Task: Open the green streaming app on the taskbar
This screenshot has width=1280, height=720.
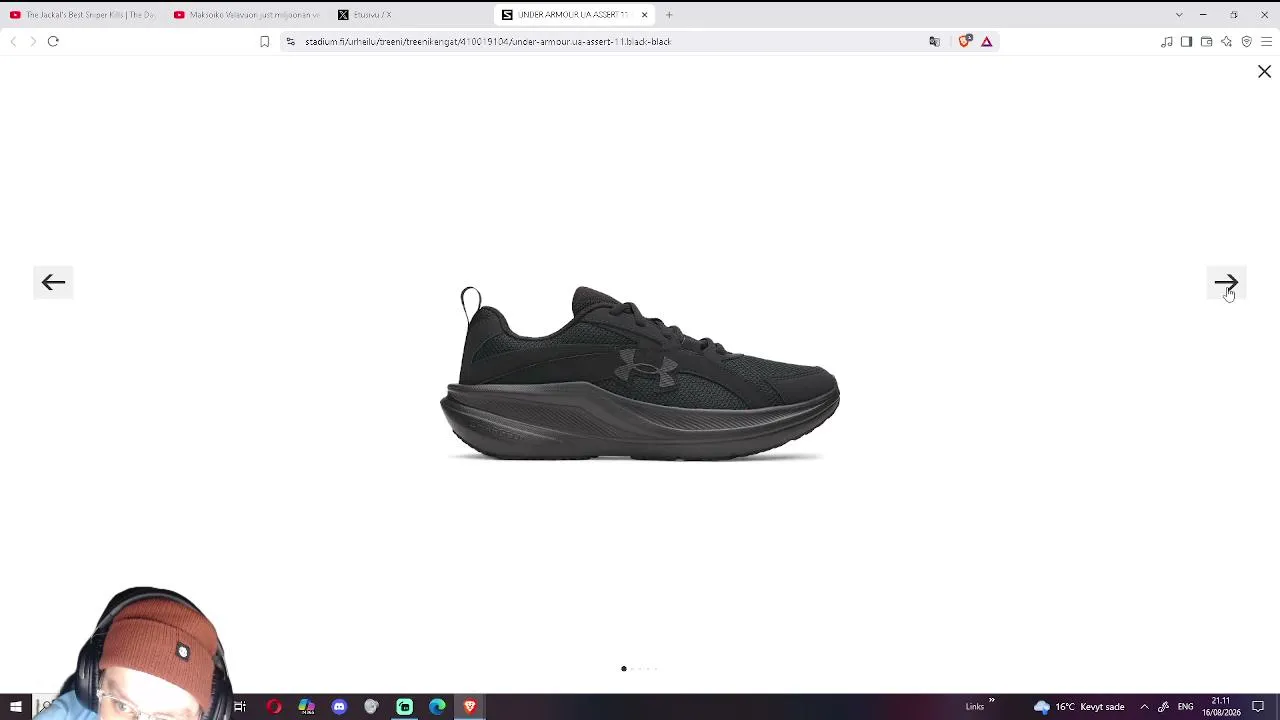Action: [x=404, y=707]
